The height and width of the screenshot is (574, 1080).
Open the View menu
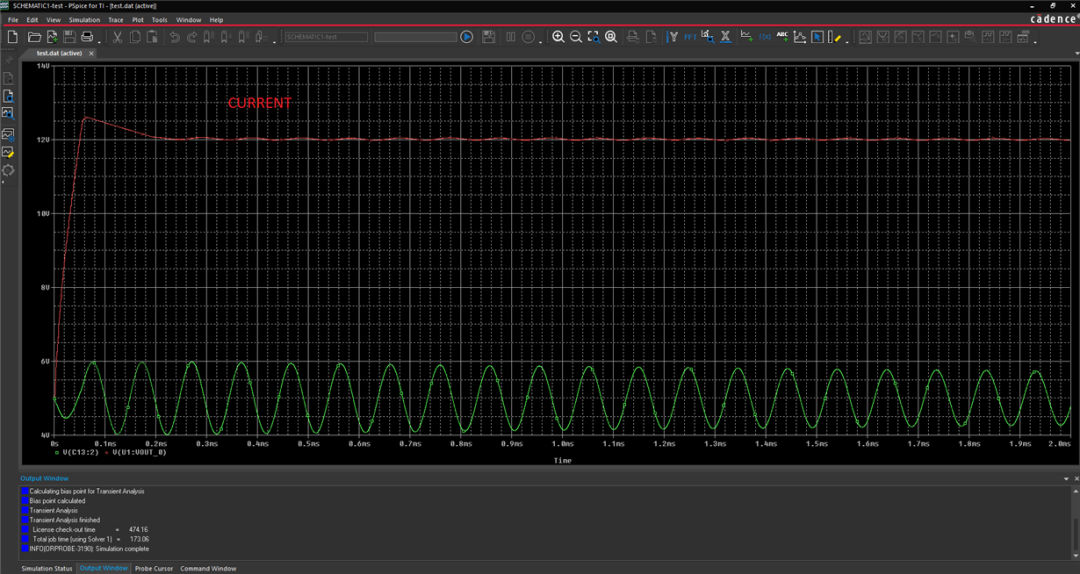point(53,20)
